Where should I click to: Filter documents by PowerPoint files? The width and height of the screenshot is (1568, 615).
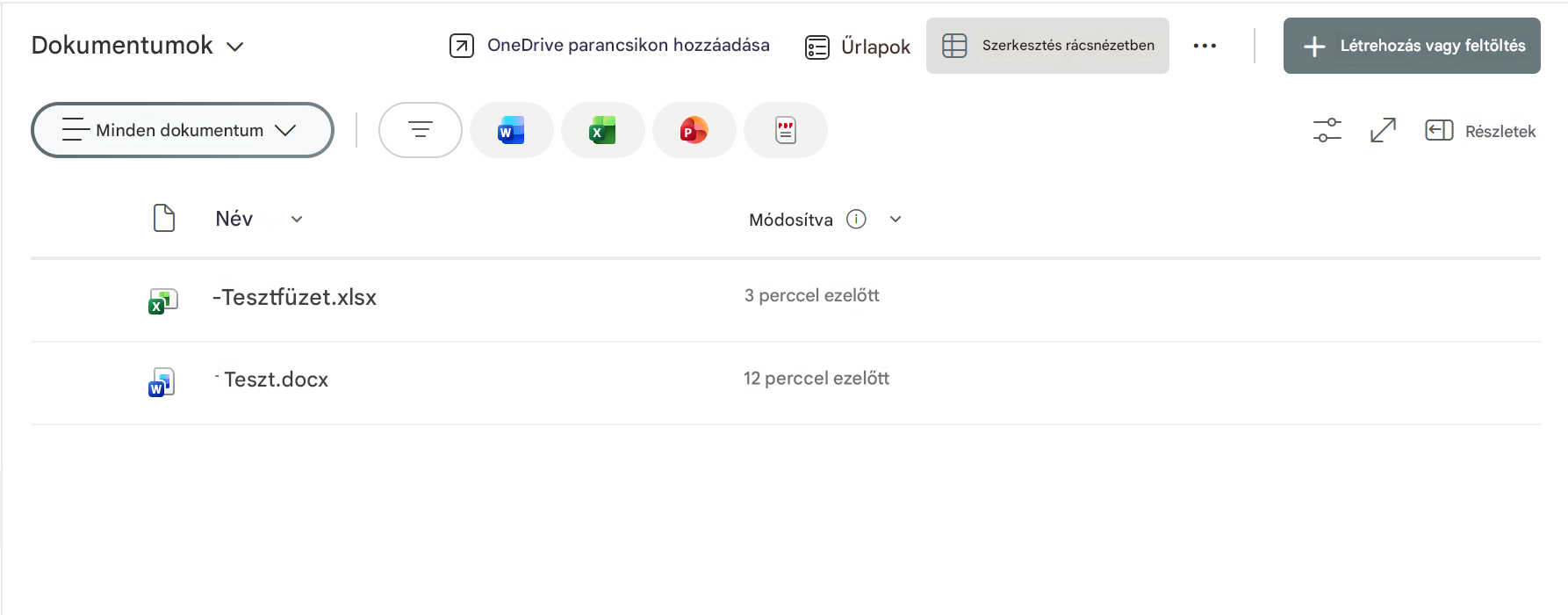(x=694, y=130)
